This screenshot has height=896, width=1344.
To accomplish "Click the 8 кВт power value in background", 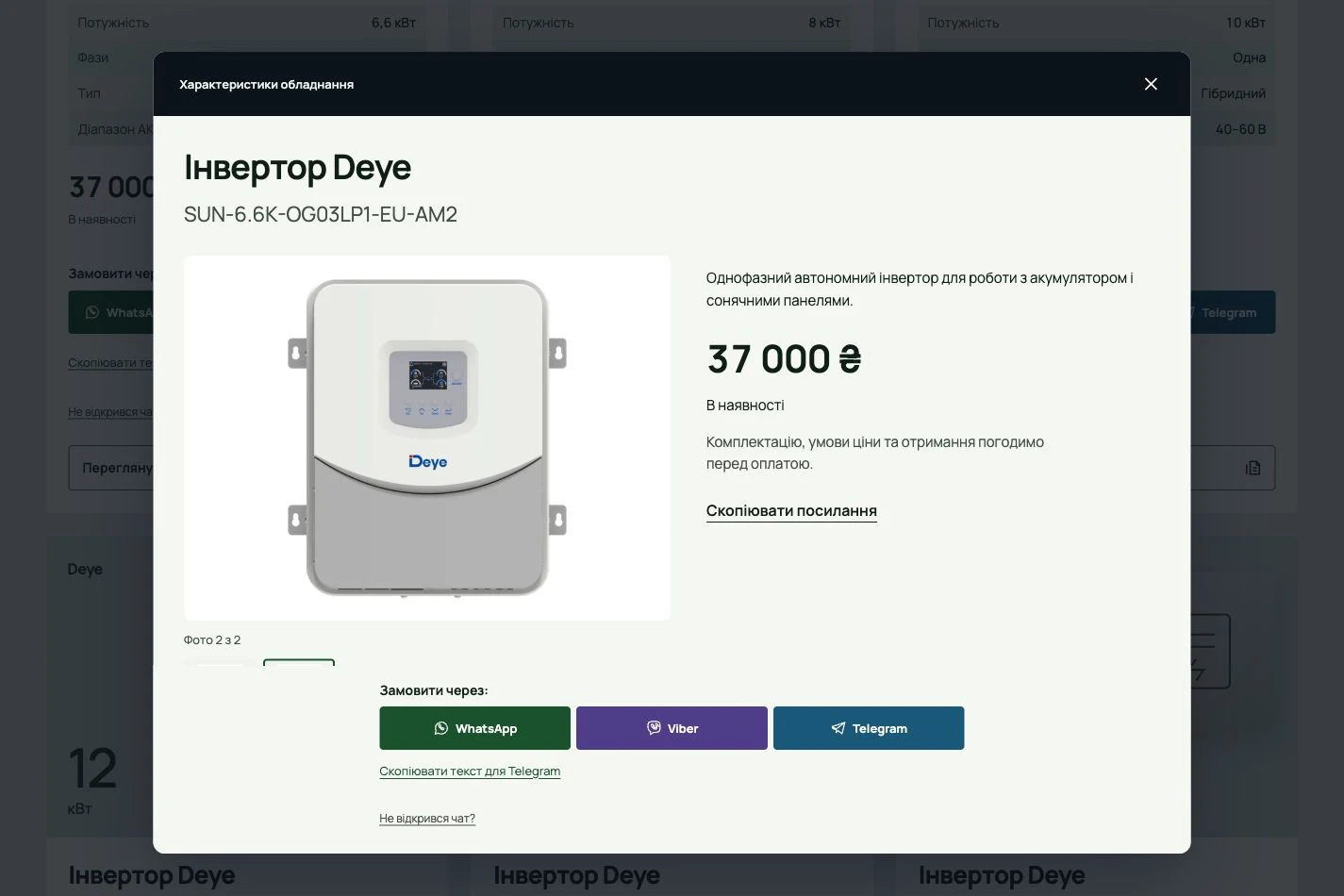I will pyautogui.click(x=824, y=23).
